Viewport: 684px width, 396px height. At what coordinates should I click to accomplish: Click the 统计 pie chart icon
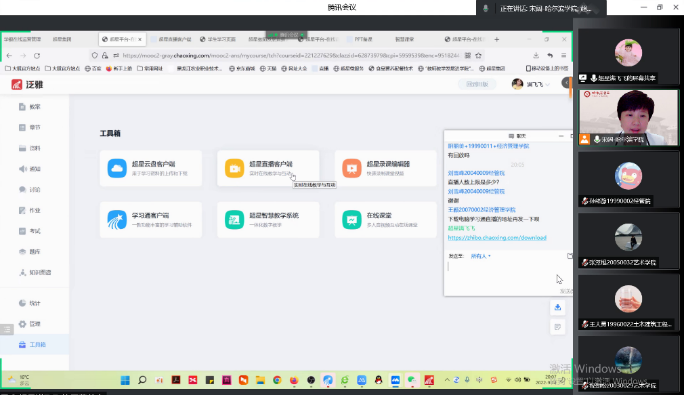[22, 303]
